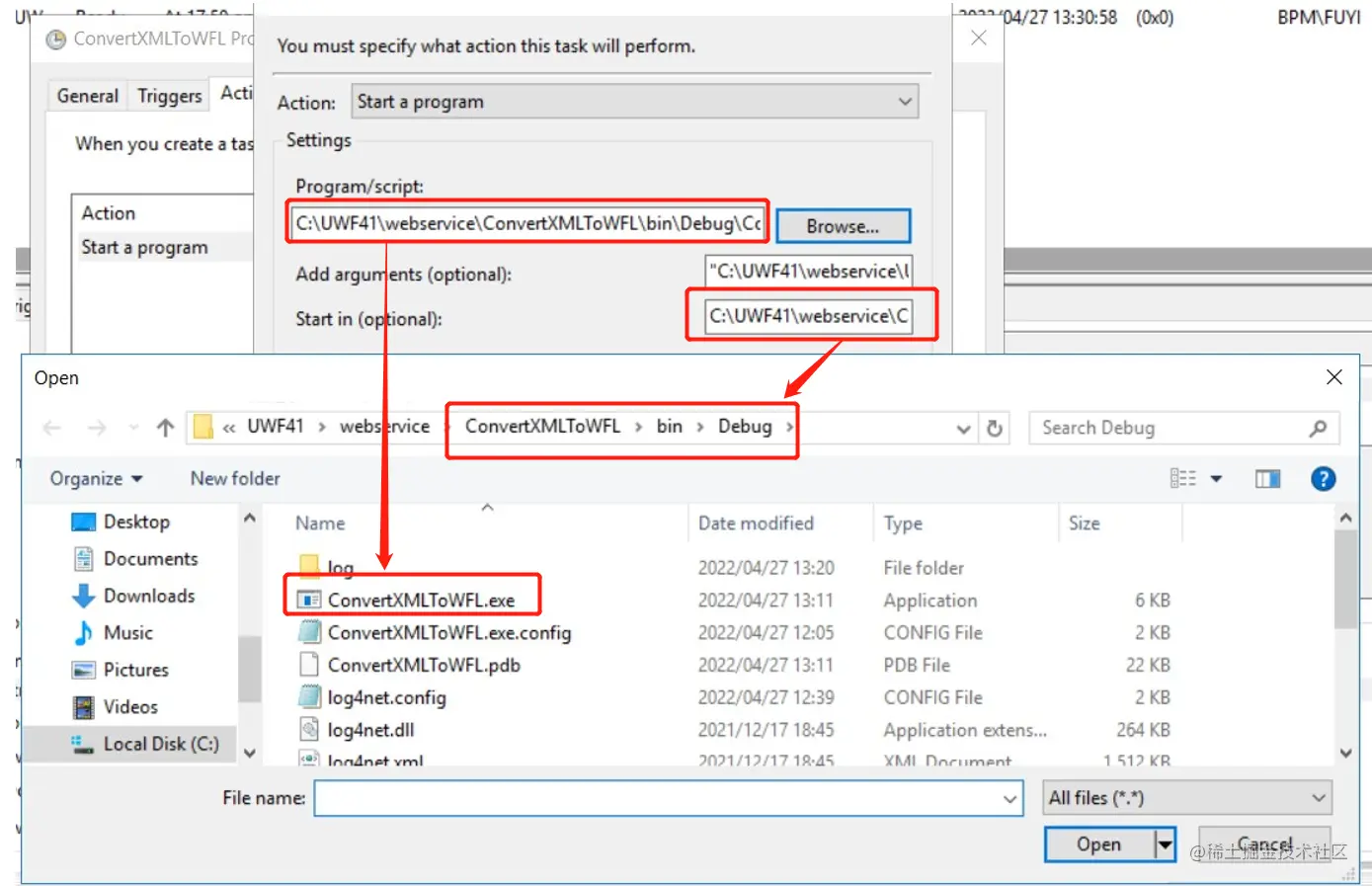Click the Forward arrow in Open dialog
The width and height of the screenshot is (1372, 886).
click(97, 428)
